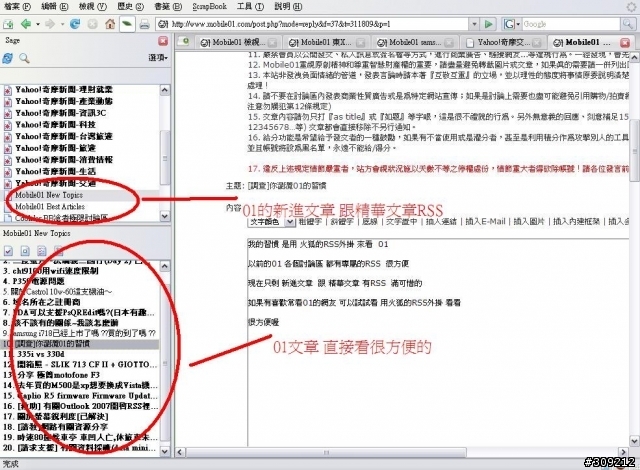Click 插入連結 insert link button
This screenshot has width=640, height=470.
(x=441, y=222)
